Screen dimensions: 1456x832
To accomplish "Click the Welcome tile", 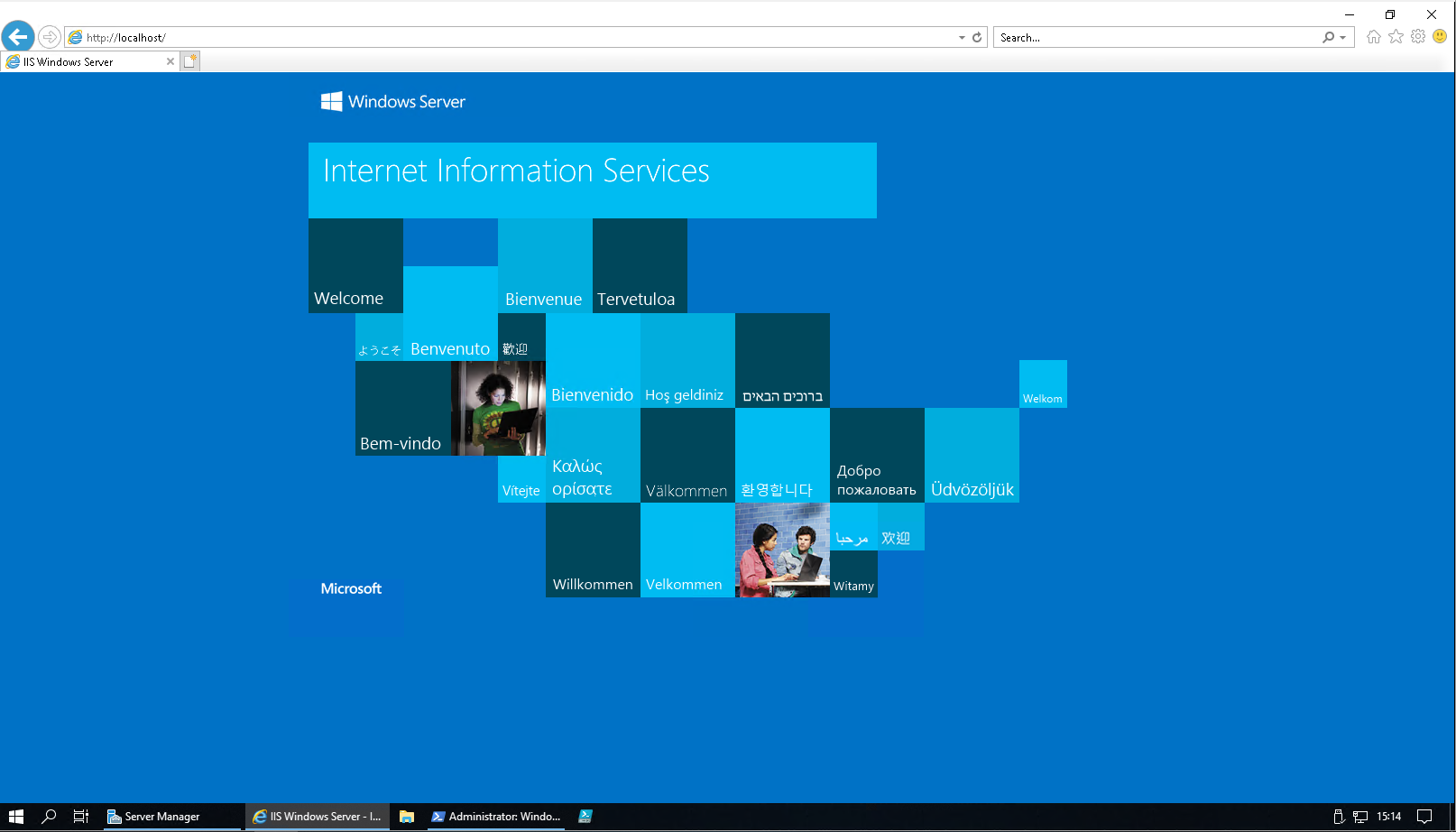I will point(355,265).
